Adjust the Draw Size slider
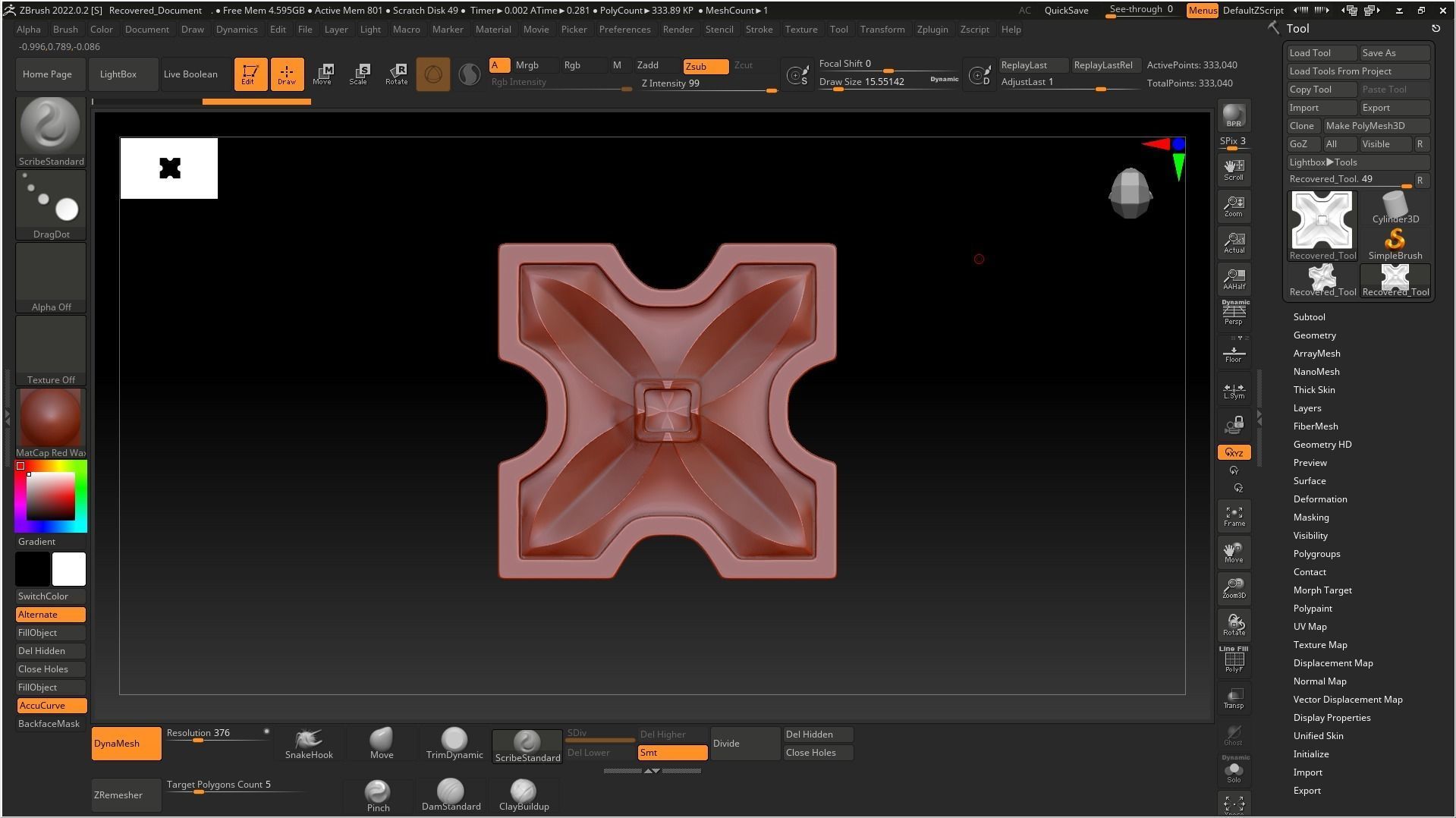 click(x=888, y=83)
